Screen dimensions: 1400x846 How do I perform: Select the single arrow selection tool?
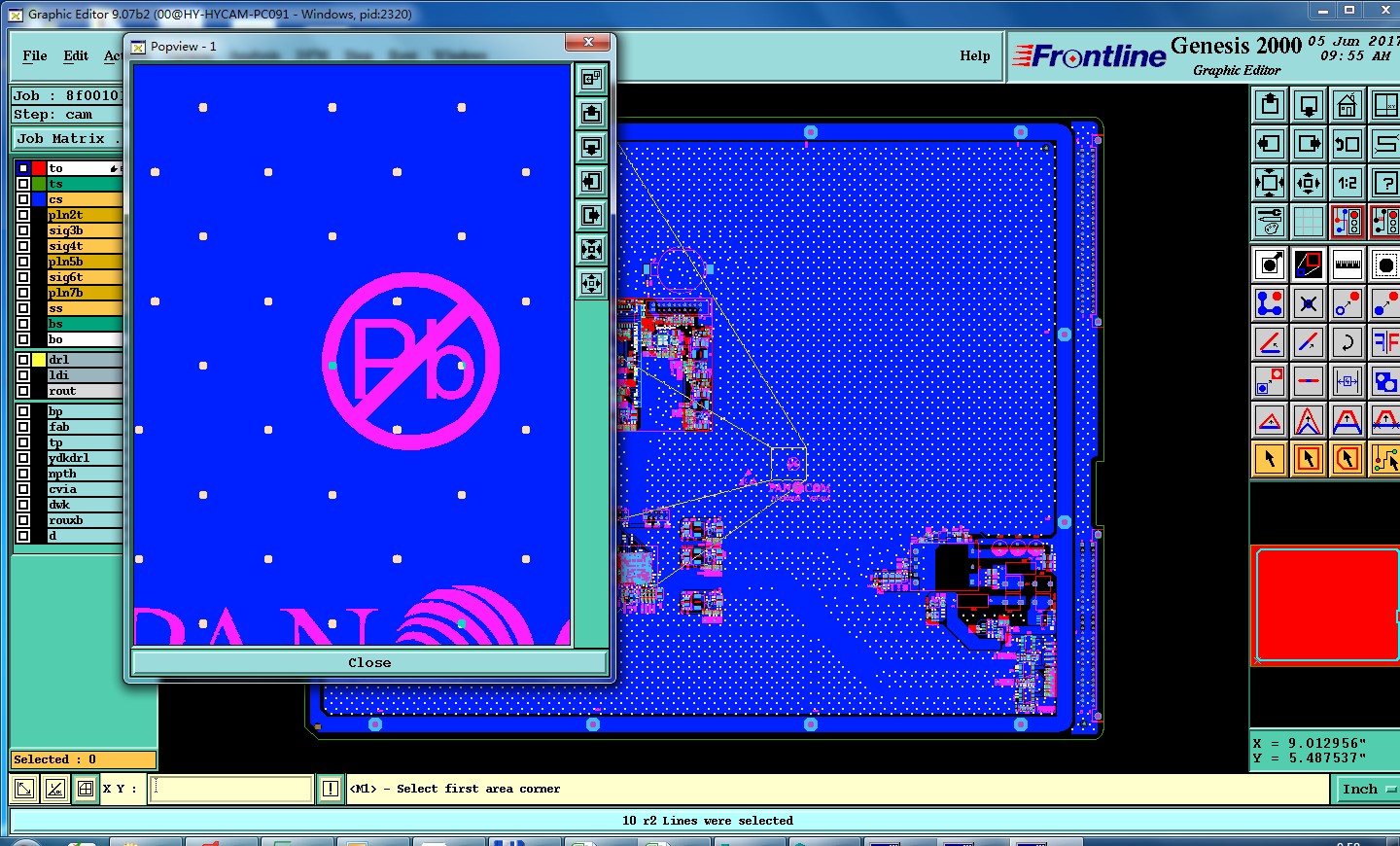coord(1270,459)
